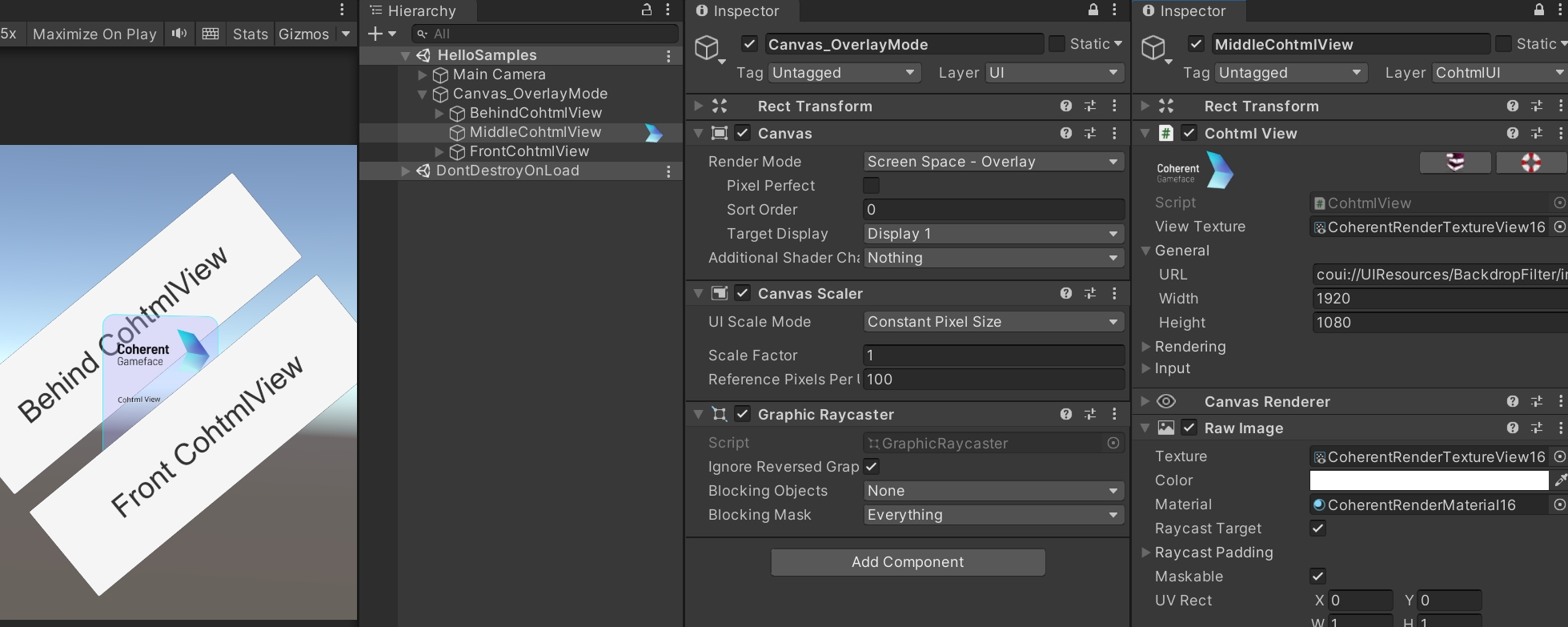Collapse the General section in Cohtml View
Screen dimensions: 1568x627
1146,251
